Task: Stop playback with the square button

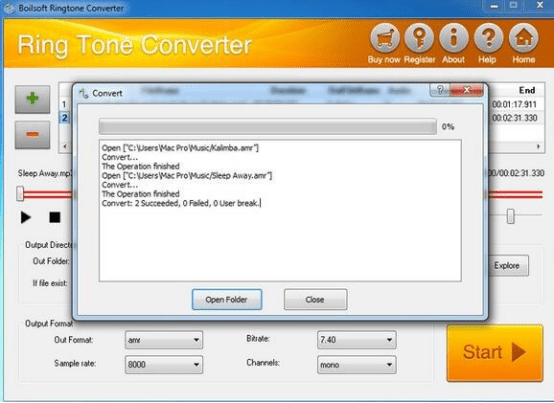Action: (55, 217)
